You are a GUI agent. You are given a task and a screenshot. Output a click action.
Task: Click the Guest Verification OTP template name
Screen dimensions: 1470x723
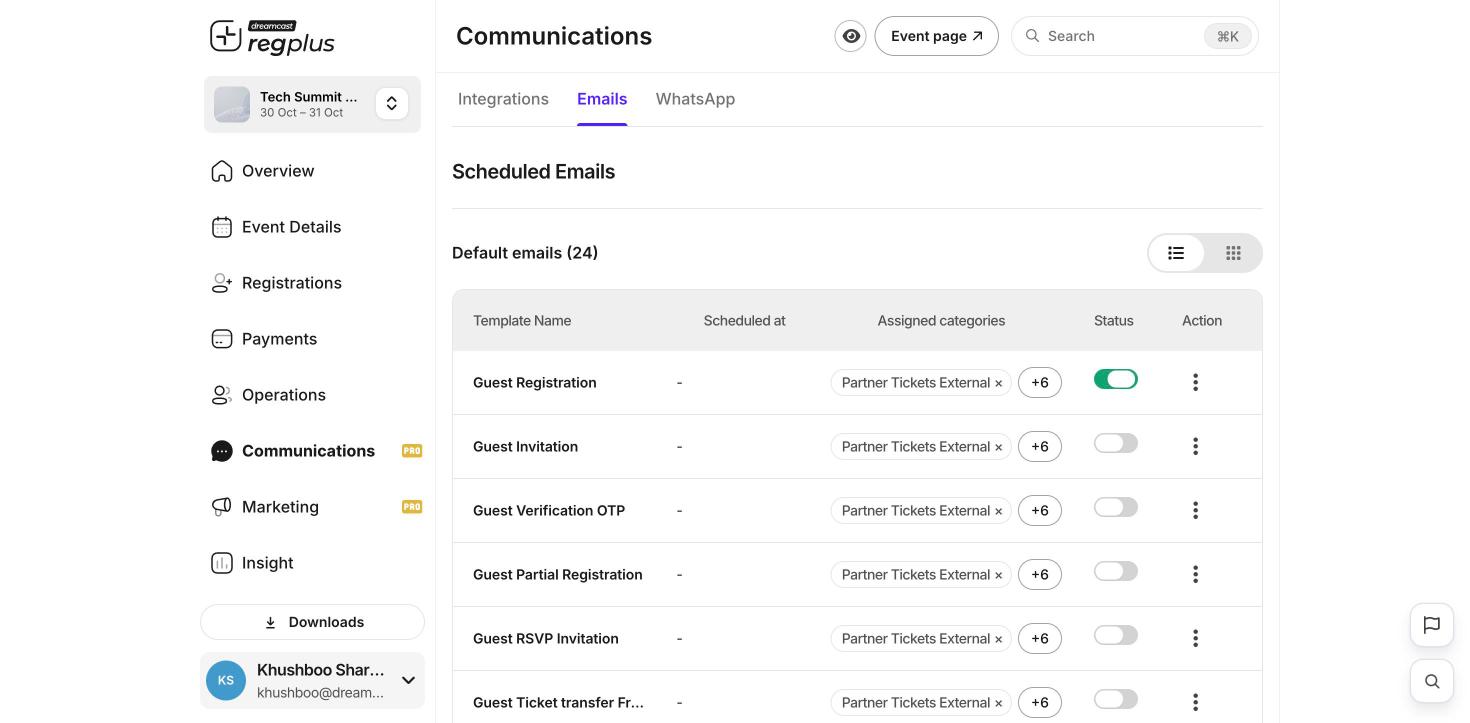(x=549, y=510)
